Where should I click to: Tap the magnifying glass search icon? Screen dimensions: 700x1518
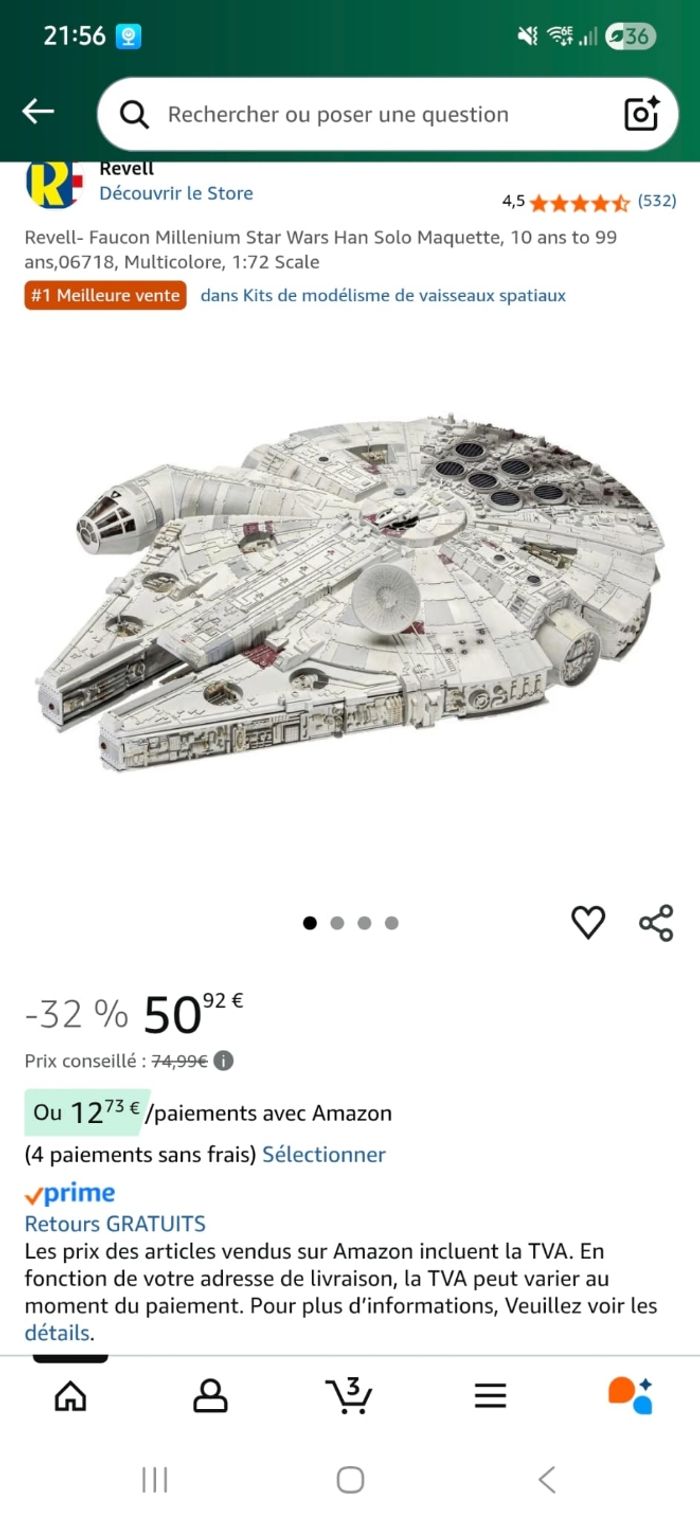point(134,115)
